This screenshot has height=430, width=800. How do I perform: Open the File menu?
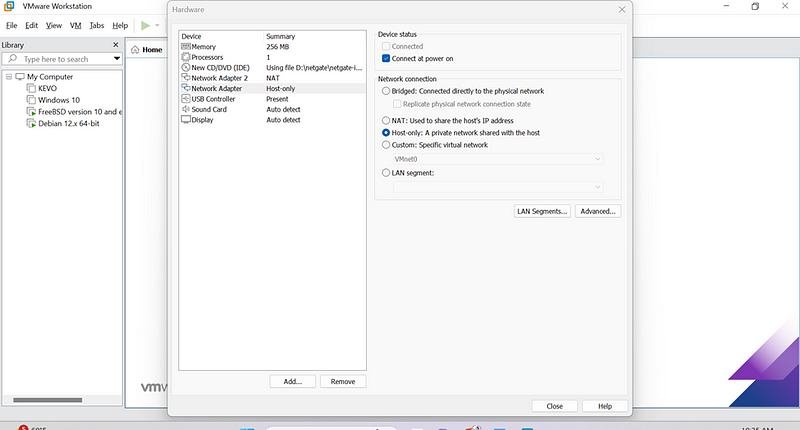point(11,26)
